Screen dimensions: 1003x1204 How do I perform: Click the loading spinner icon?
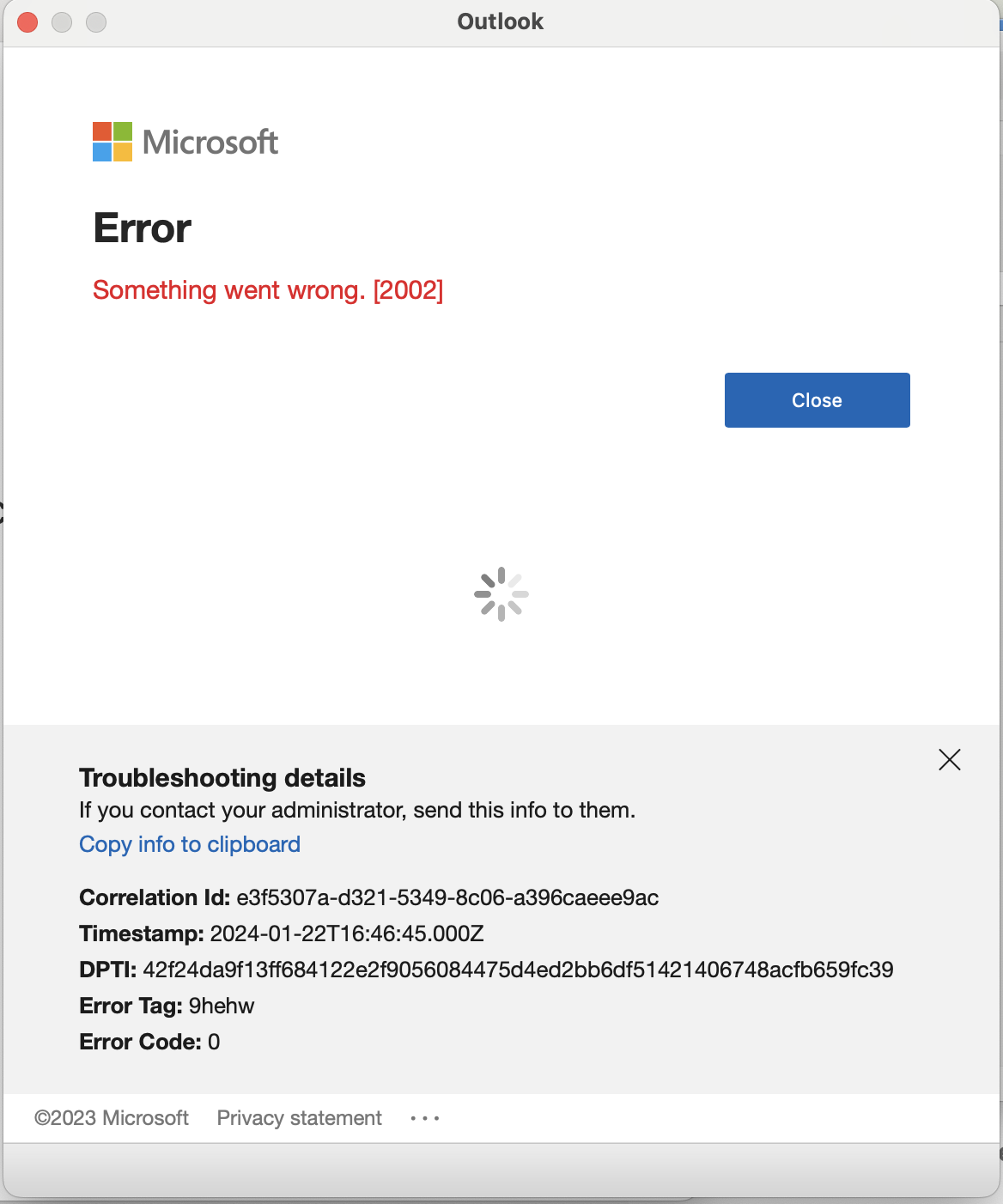pos(501,594)
